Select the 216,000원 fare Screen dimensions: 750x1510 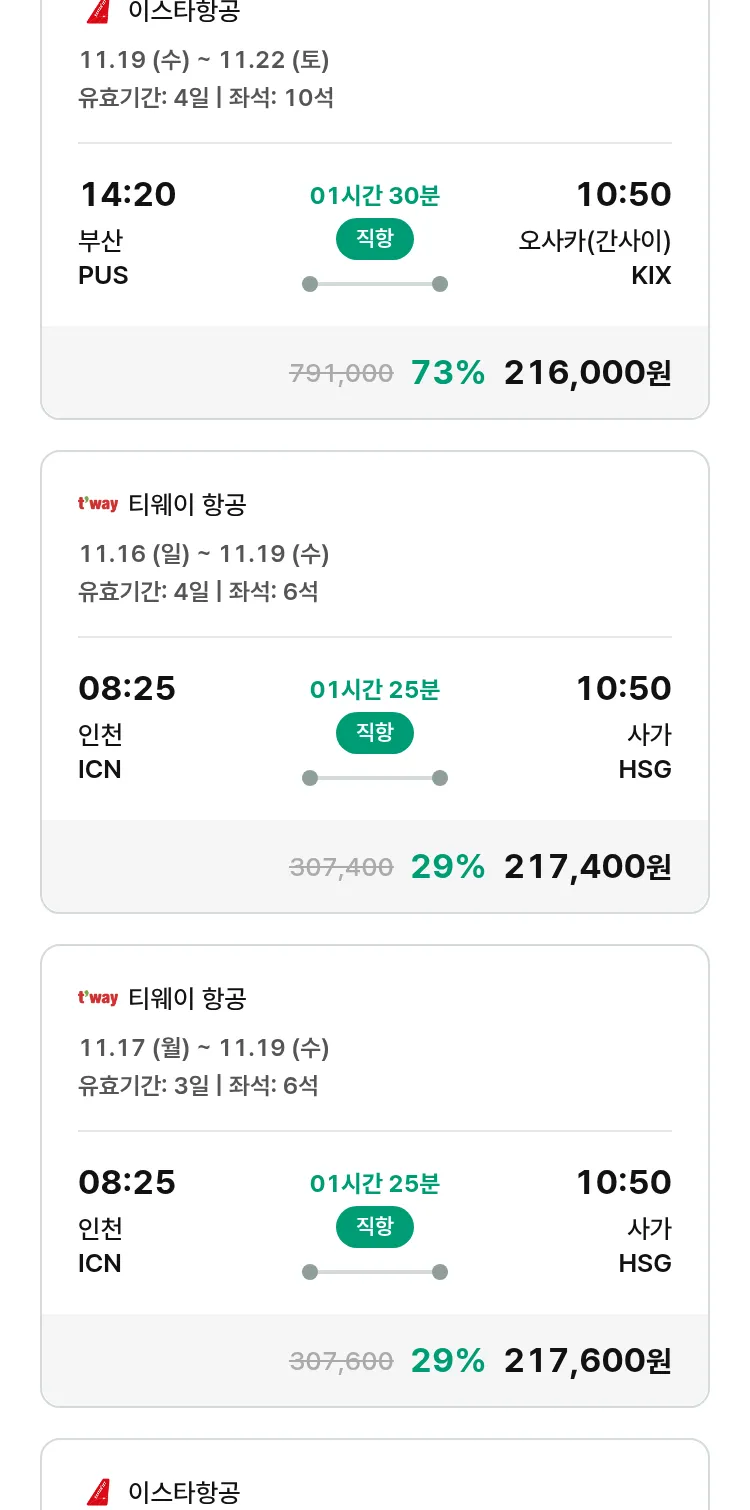point(587,373)
